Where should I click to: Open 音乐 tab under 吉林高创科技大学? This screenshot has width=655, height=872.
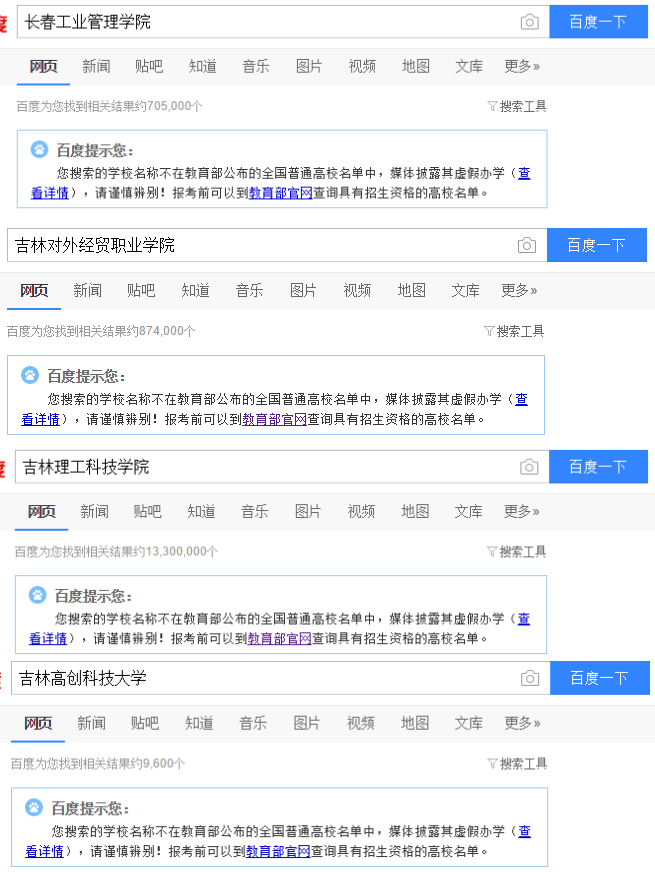(253, 723)
